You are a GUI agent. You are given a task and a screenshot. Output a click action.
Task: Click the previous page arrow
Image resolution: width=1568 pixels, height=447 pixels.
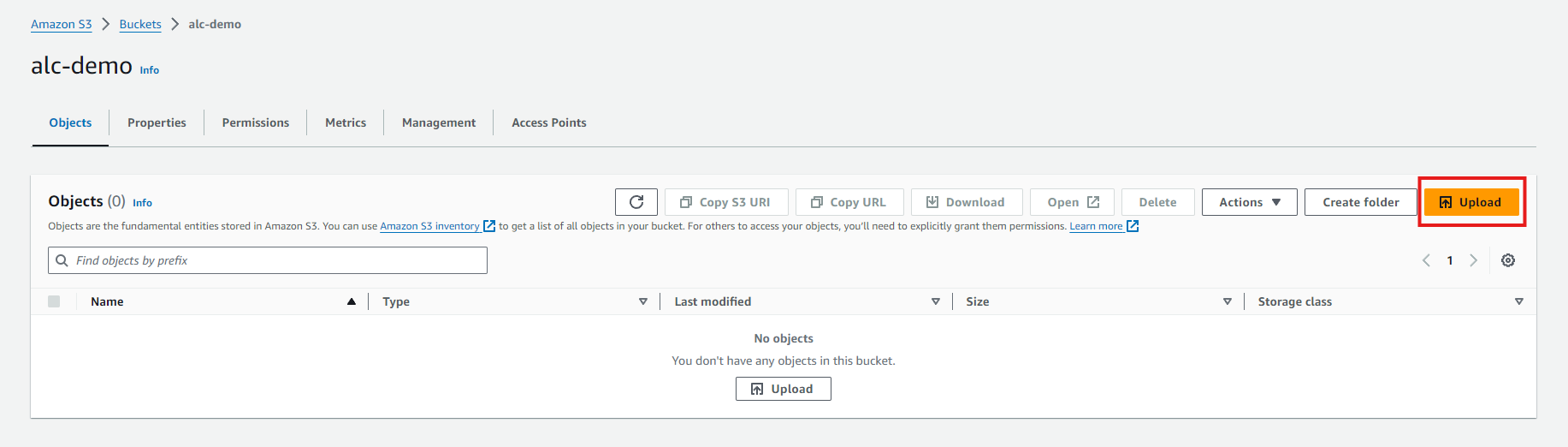(x=1426, y=260)
